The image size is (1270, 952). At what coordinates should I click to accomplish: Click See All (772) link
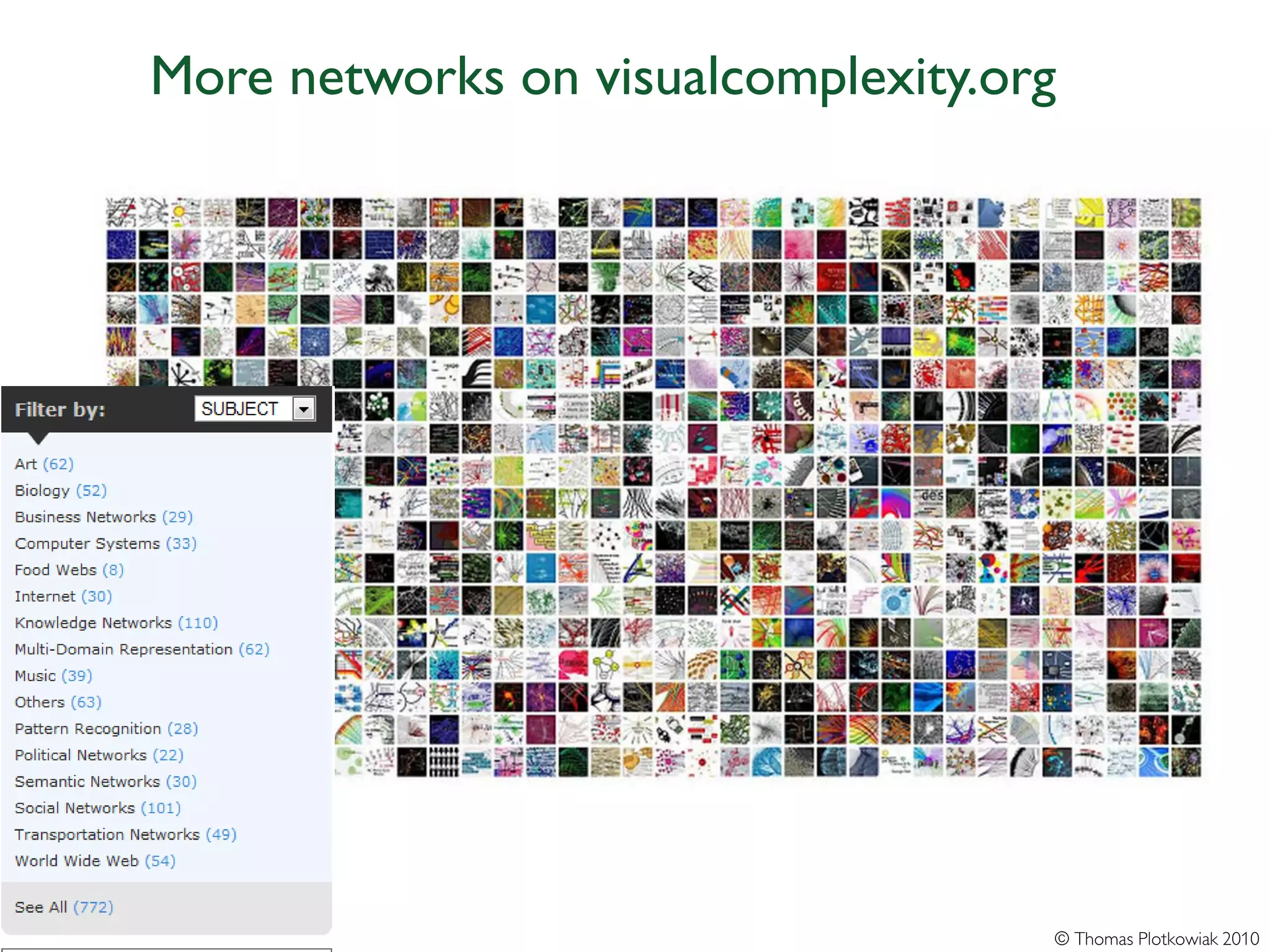(x=64, y=907)
